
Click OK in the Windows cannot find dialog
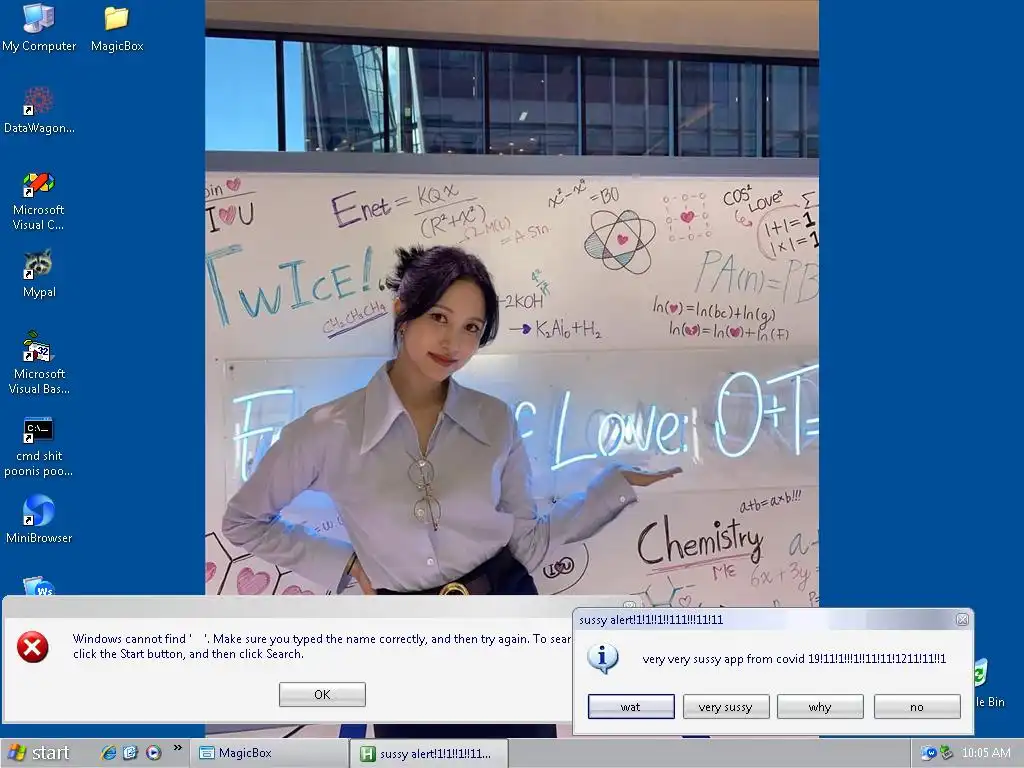pos(322,694)
